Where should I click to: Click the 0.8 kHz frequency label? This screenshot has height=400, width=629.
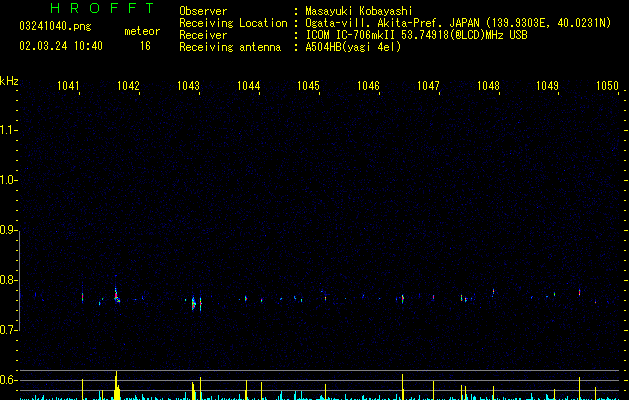click(x=8, y=280)
